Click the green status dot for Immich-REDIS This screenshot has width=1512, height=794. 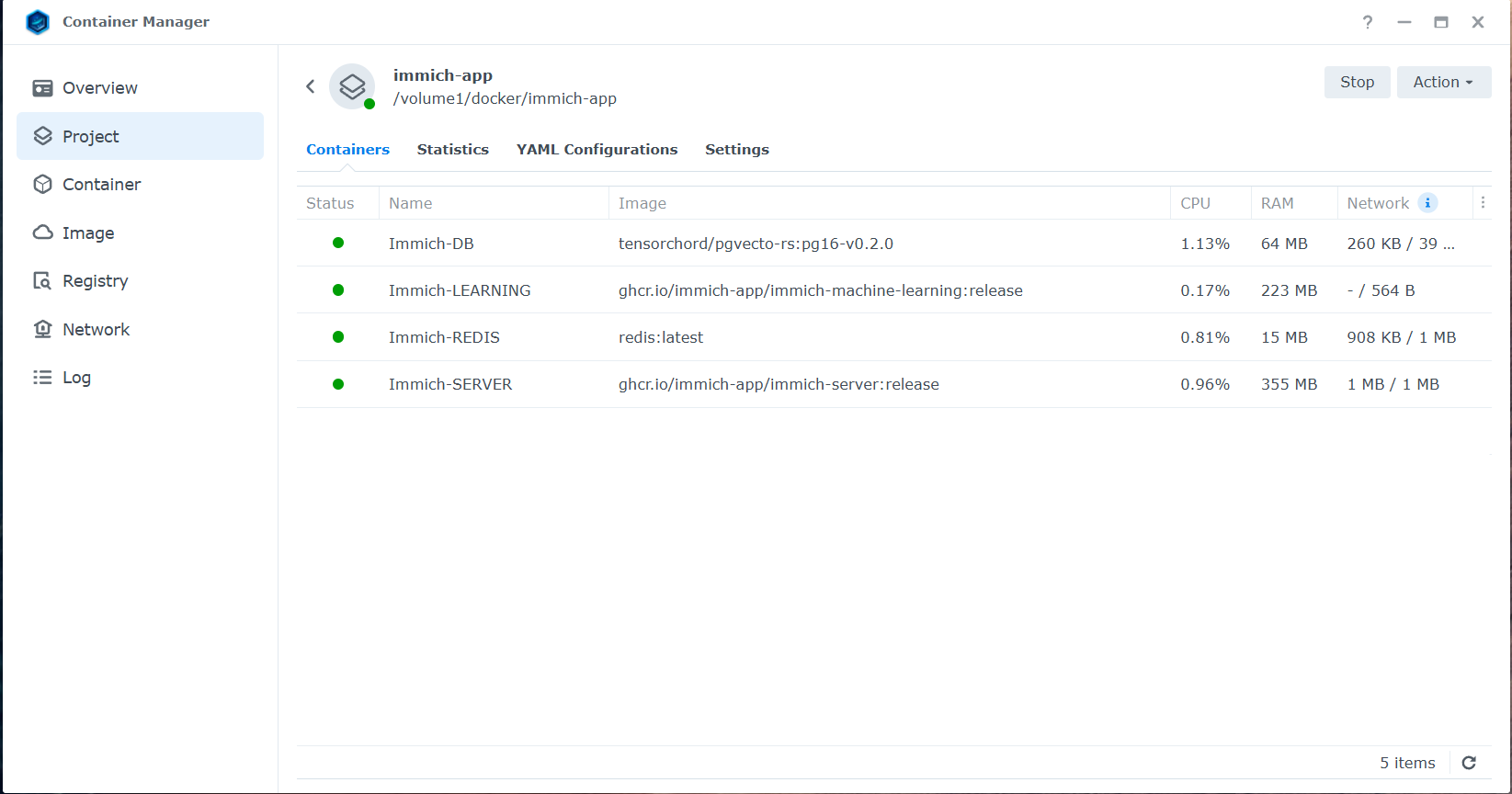tap(338, 337)
